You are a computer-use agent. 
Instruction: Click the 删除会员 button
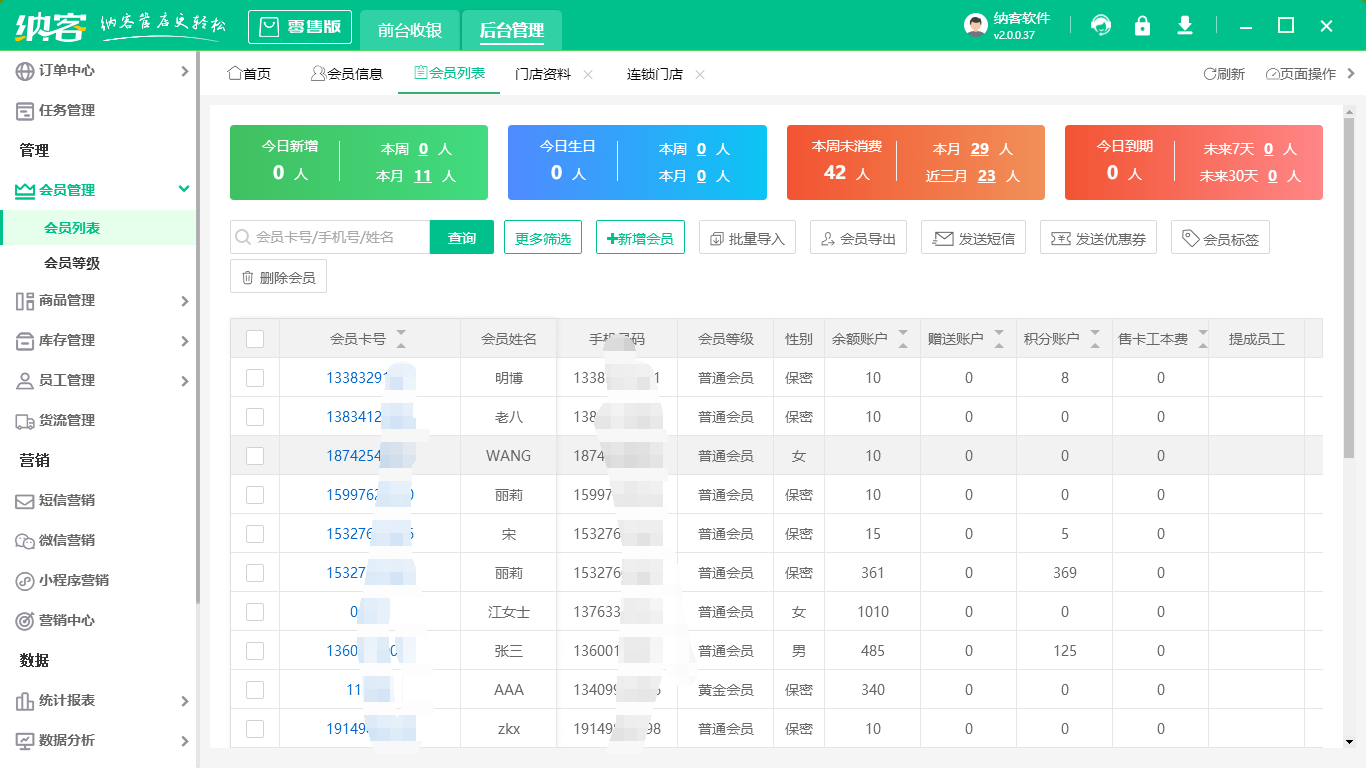(x=278, y=277)
